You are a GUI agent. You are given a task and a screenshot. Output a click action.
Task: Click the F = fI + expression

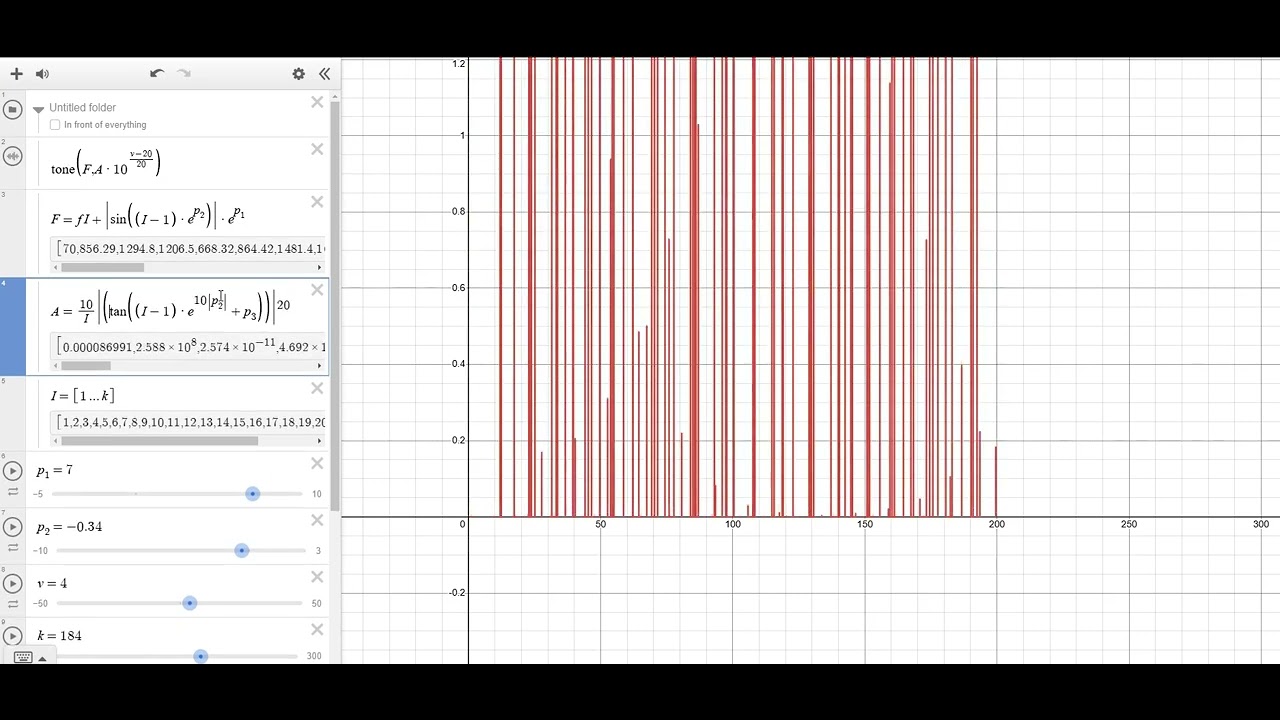[148, 216]
